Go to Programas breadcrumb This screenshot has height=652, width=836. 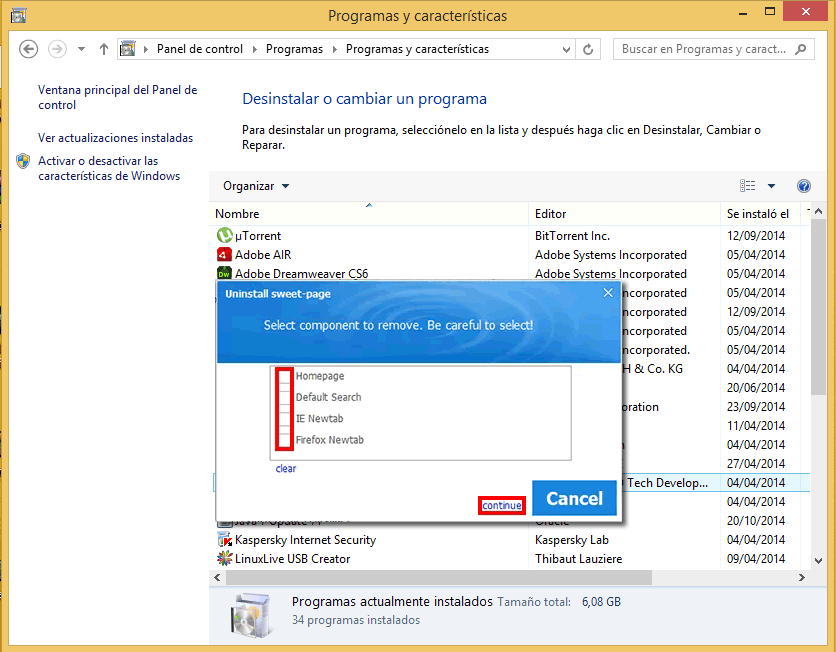coord(294,49)
